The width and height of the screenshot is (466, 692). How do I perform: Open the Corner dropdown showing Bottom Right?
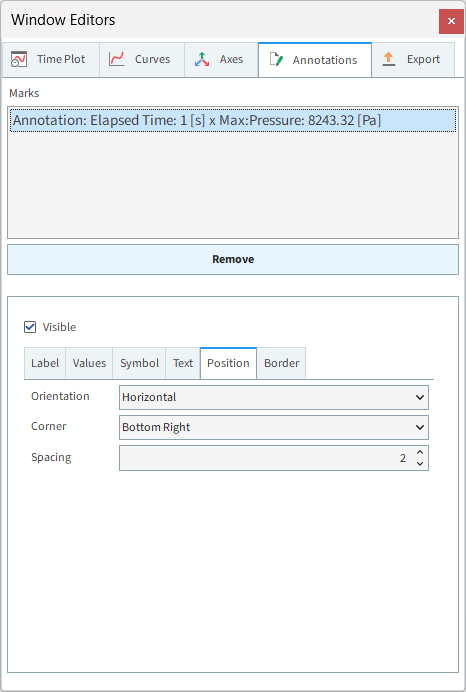[274, 427]
